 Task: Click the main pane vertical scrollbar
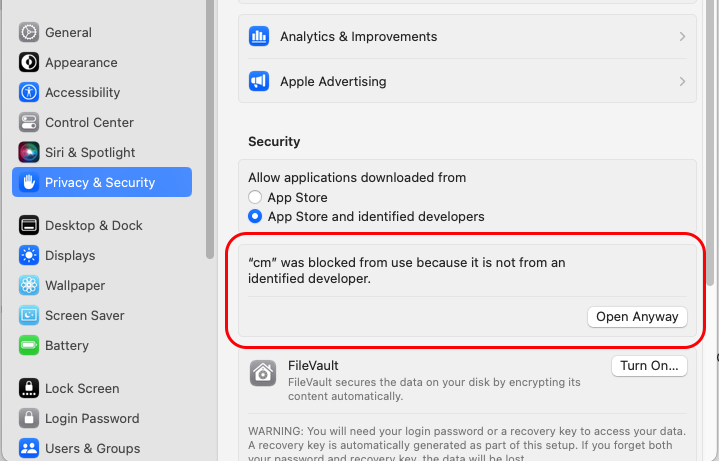710,142
